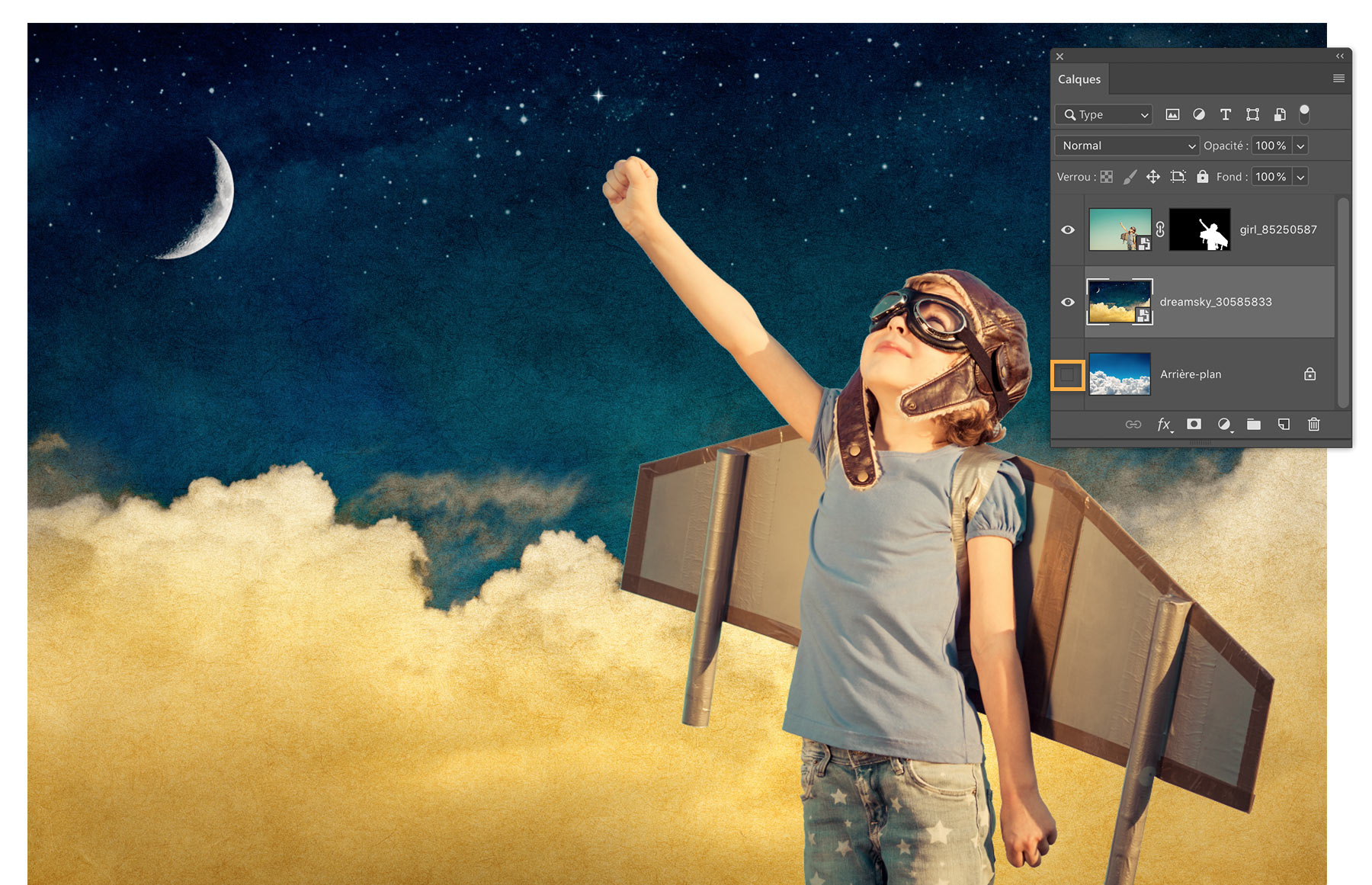The image size is (1372, 885).
Task: Select dreamsky_30585833 layer thumbnail
Action: coord(1120,302)
